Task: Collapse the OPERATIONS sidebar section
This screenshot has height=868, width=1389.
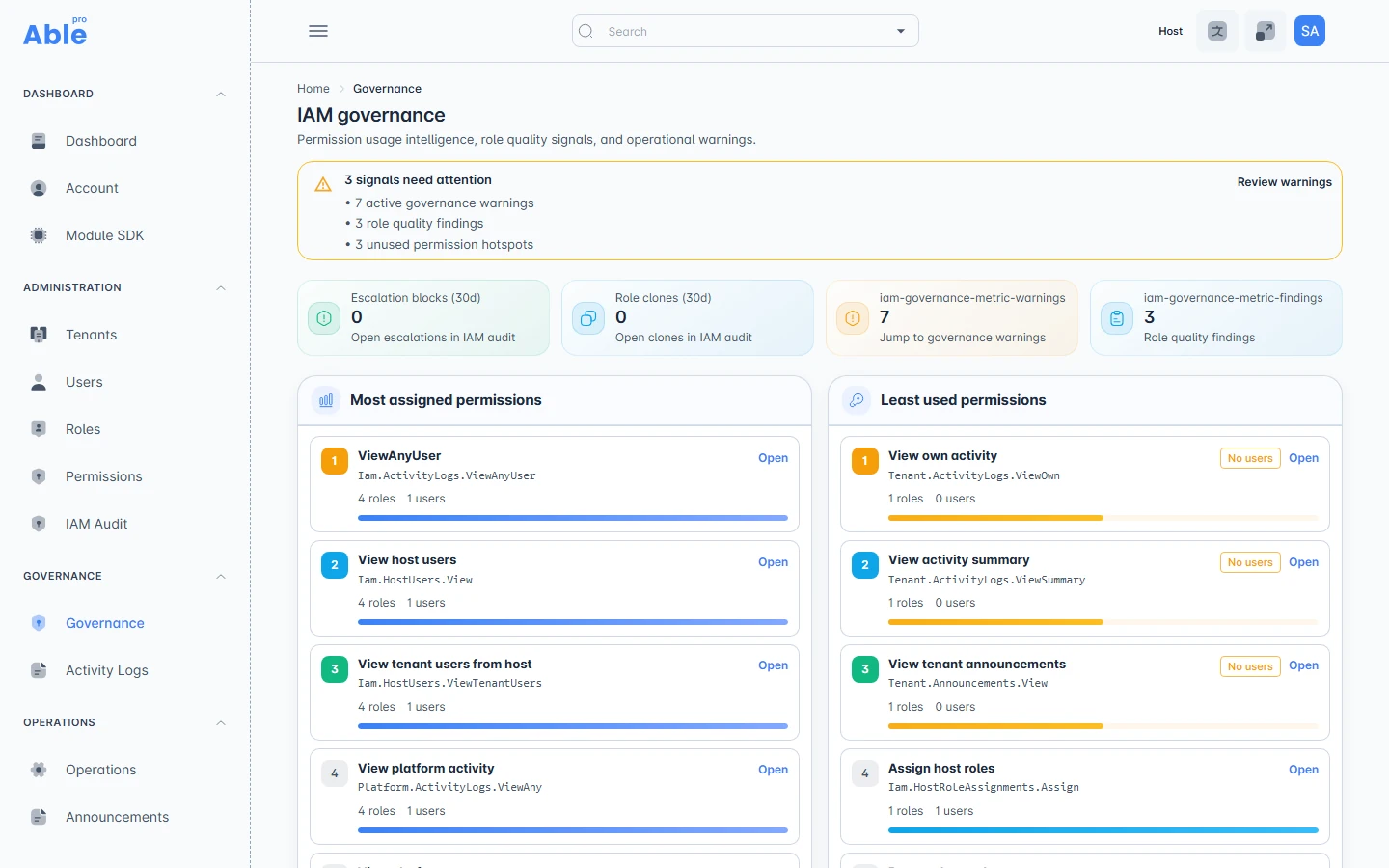Action: point(221,723)
